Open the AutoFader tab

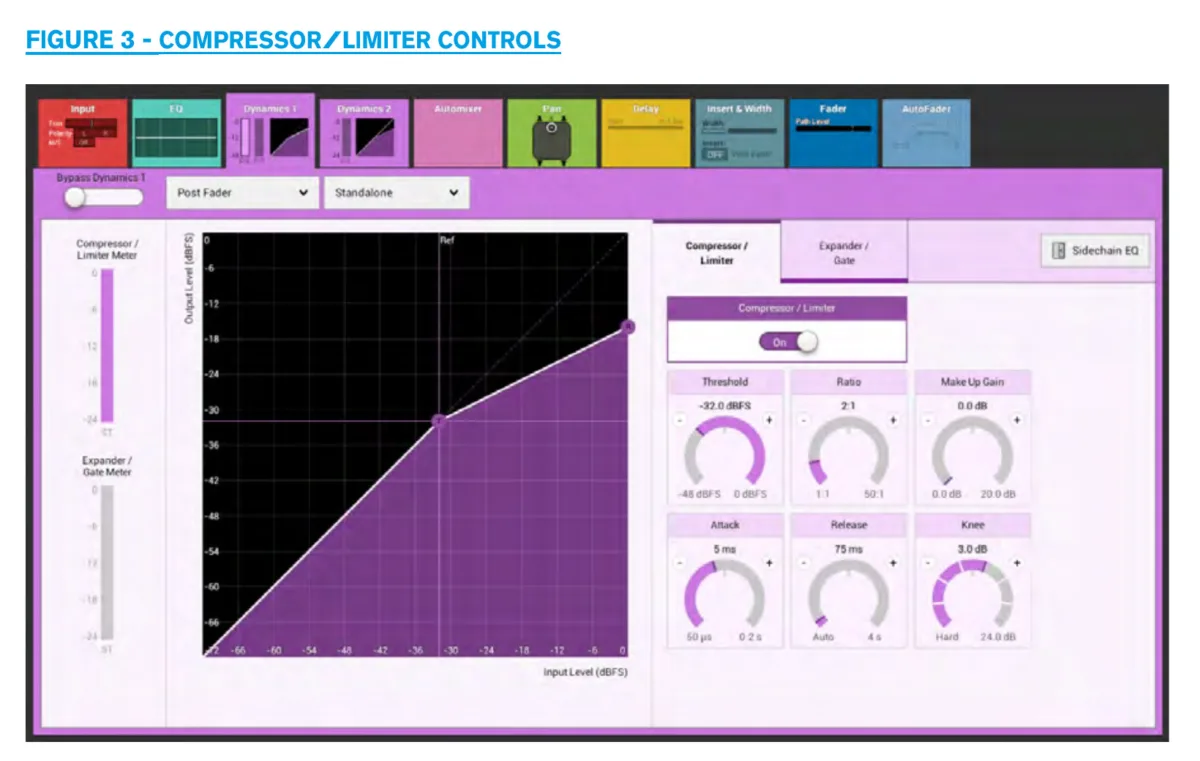[x=926, y=133]
